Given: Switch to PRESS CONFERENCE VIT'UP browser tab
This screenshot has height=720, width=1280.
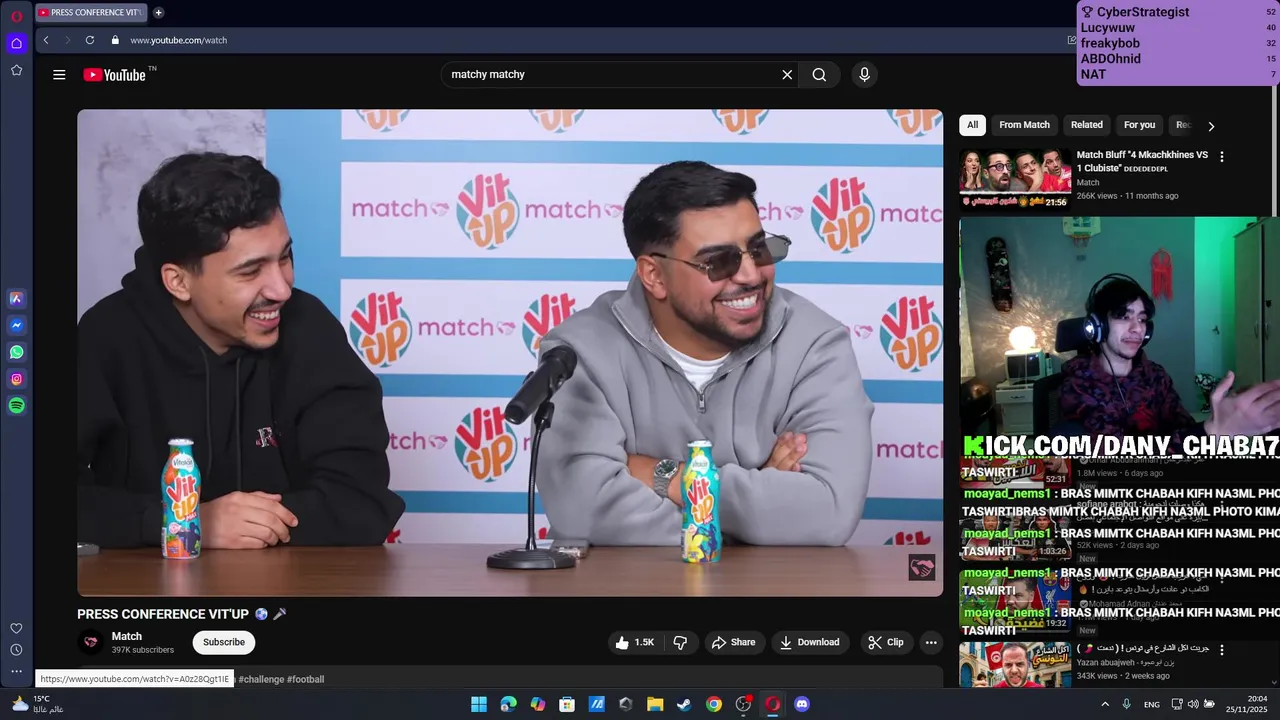Looking at the screenshot, I should 91,13.
